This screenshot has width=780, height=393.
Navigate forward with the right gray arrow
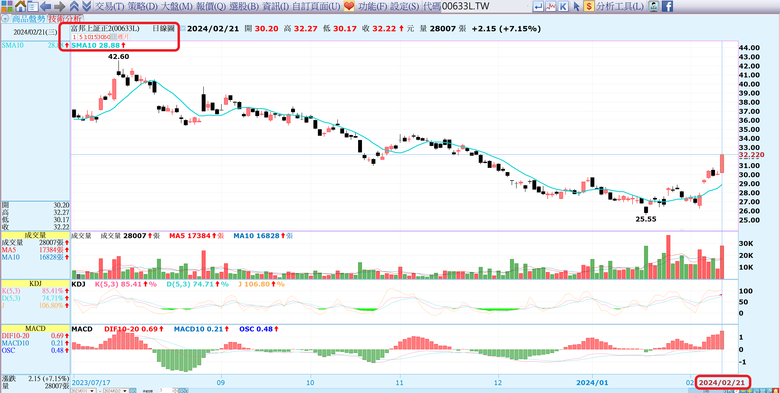59,6
